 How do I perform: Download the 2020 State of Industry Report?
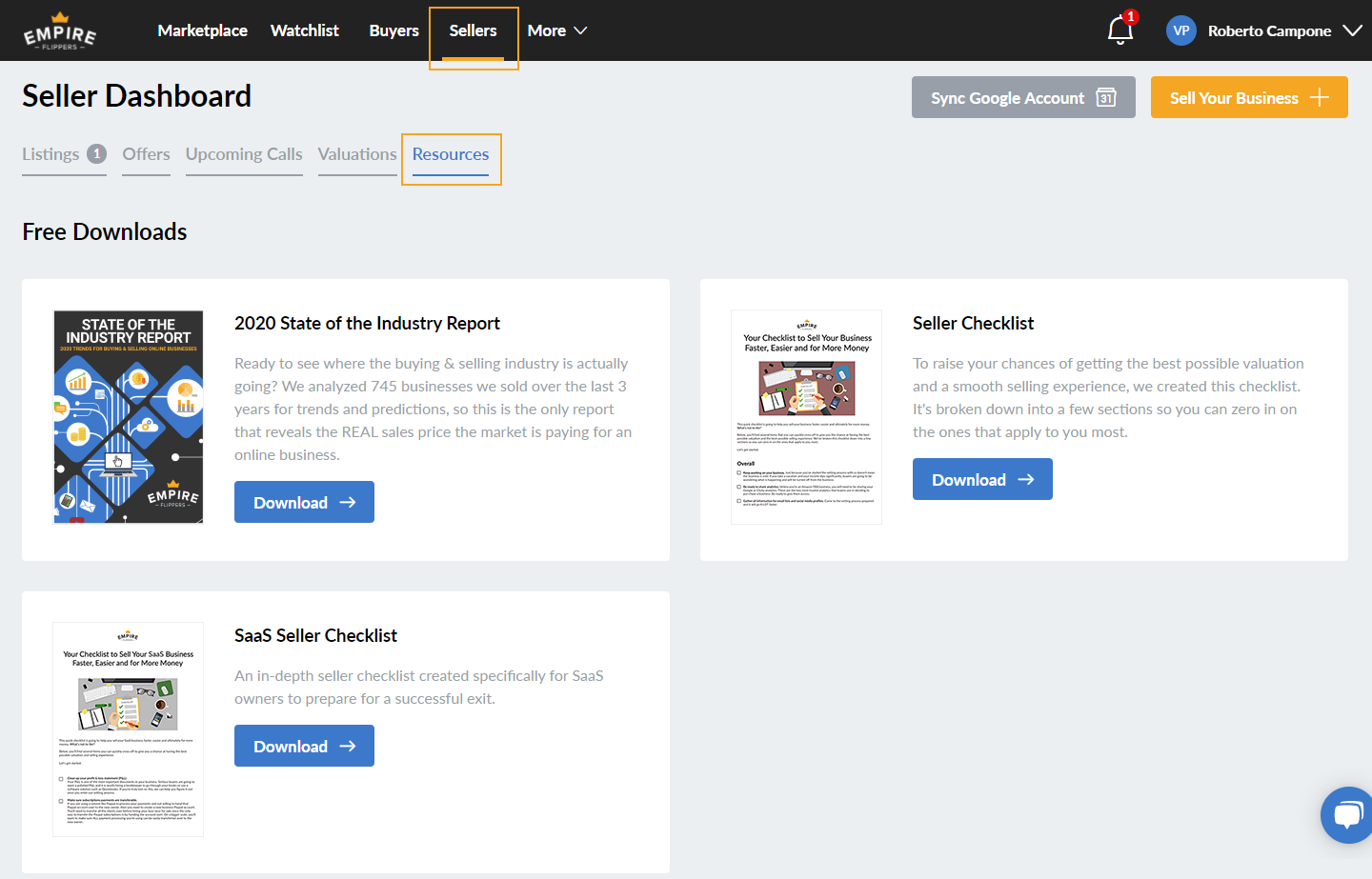coord(304,502)
